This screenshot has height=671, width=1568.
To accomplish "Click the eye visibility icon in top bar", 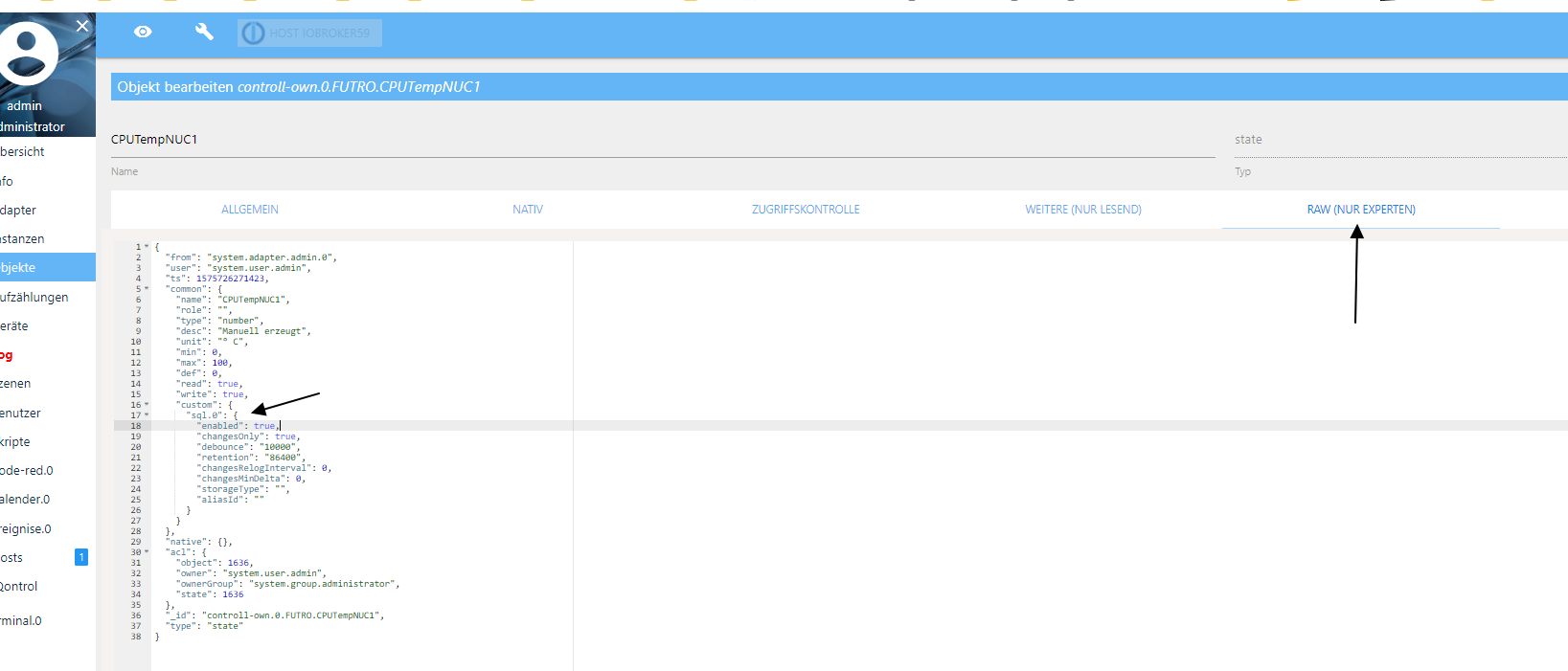I will point(143,33).
